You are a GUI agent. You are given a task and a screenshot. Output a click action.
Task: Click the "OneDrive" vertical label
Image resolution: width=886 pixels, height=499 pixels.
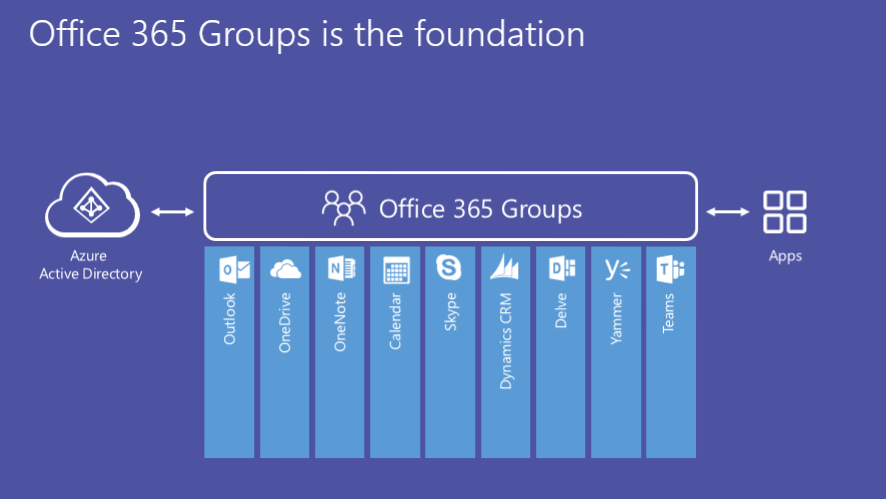click(x=285, y=323)
